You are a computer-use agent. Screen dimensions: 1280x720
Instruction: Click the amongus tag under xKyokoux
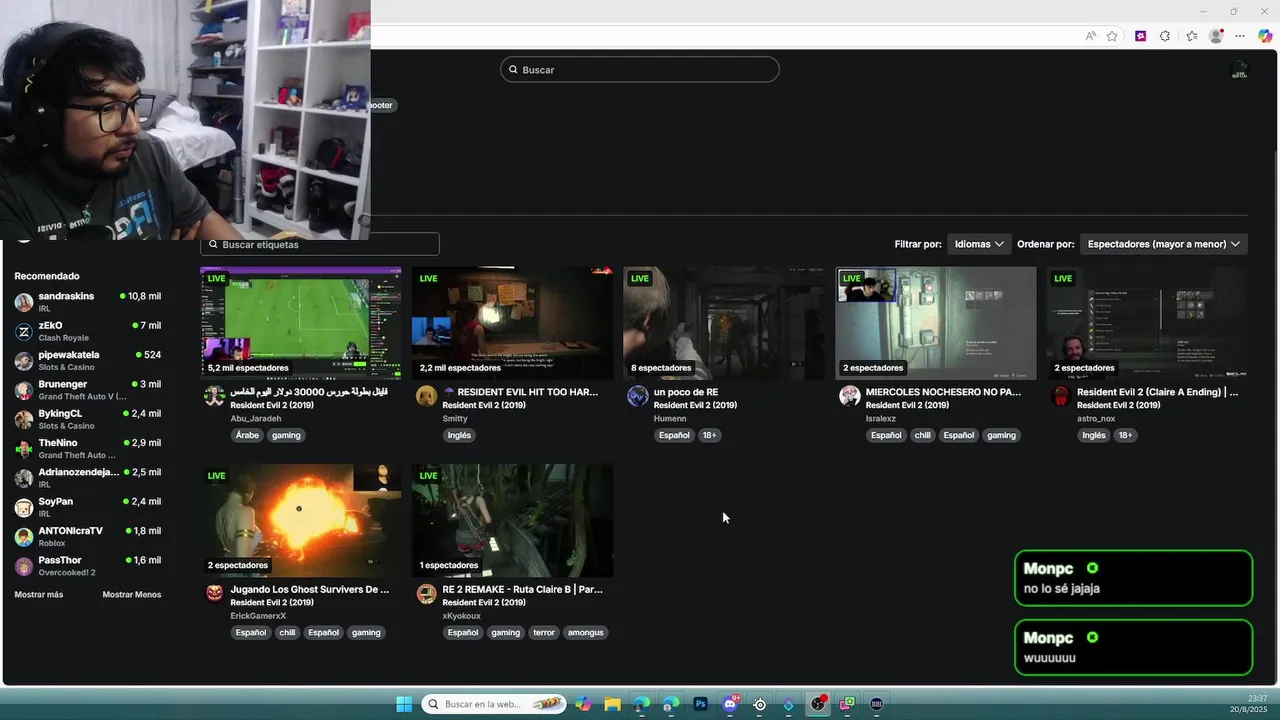coord(586,632)
